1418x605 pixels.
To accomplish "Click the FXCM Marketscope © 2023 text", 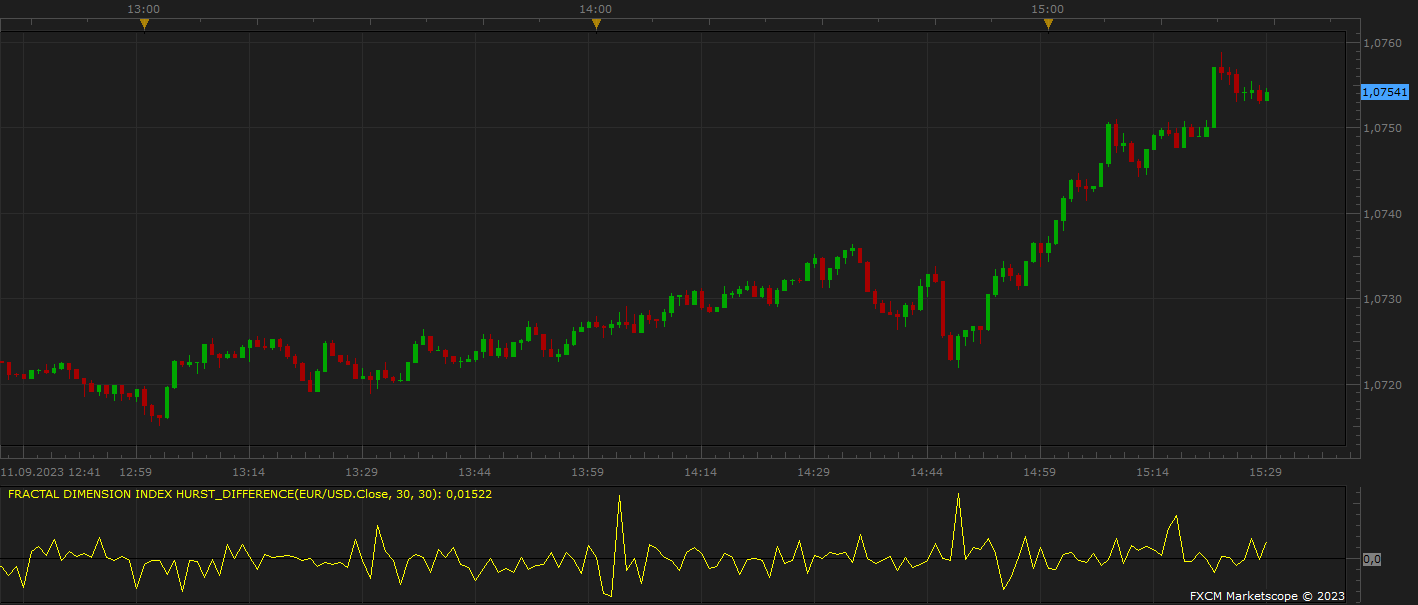I will click(x=1267, y=596).
